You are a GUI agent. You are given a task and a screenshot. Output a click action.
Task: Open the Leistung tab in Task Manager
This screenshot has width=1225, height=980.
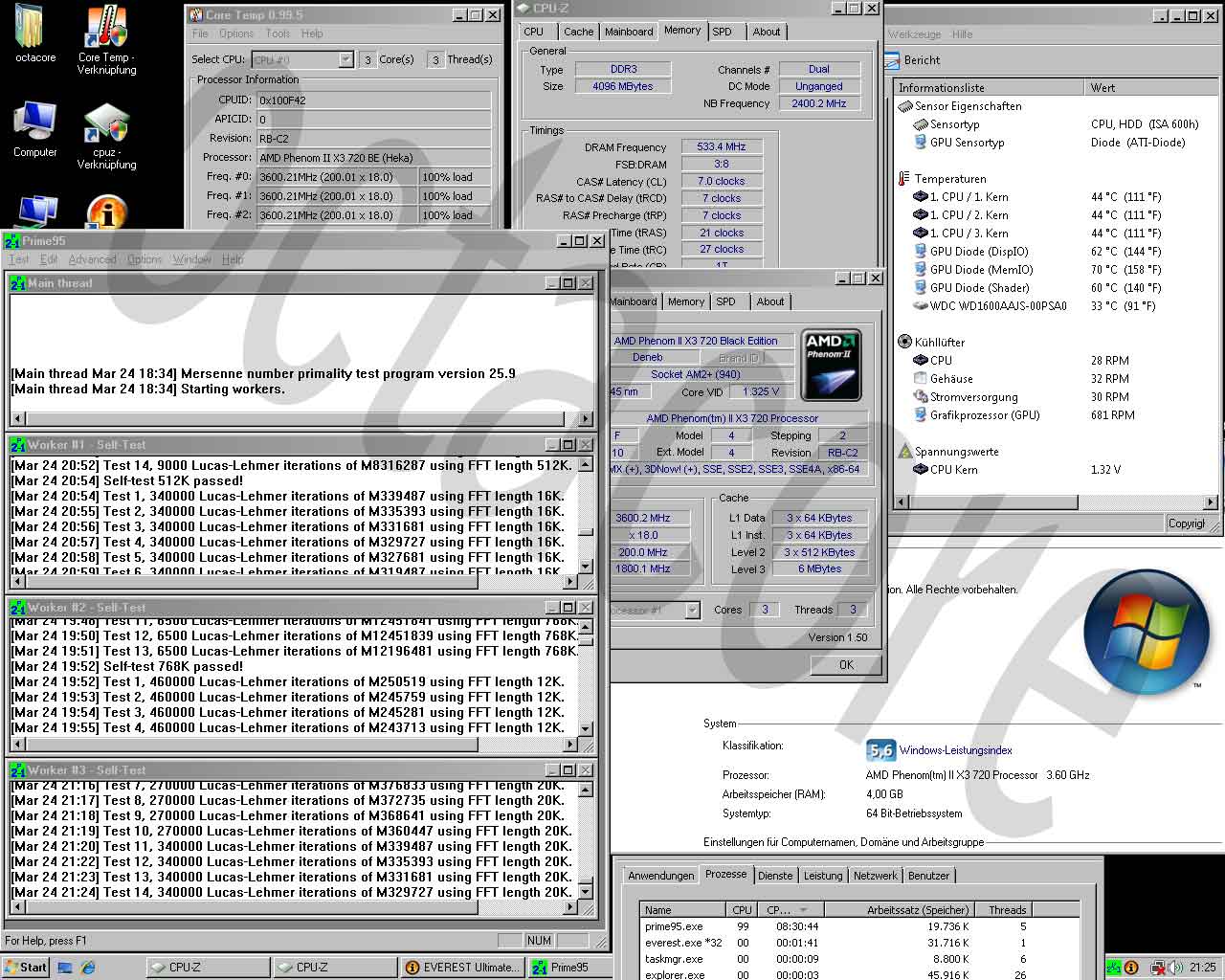tap(823, 876)
